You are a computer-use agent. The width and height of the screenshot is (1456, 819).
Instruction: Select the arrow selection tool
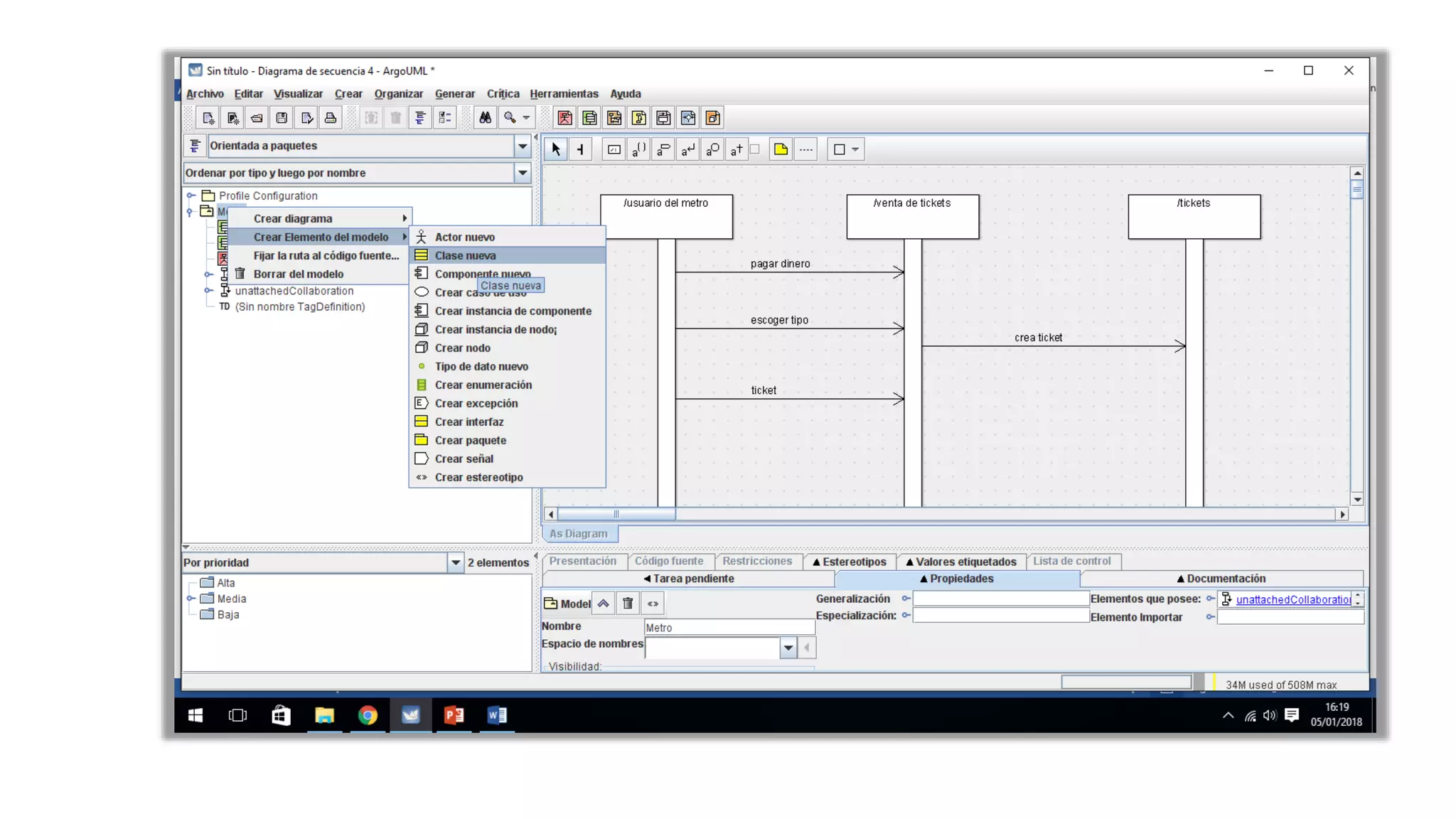pos(556,149)
